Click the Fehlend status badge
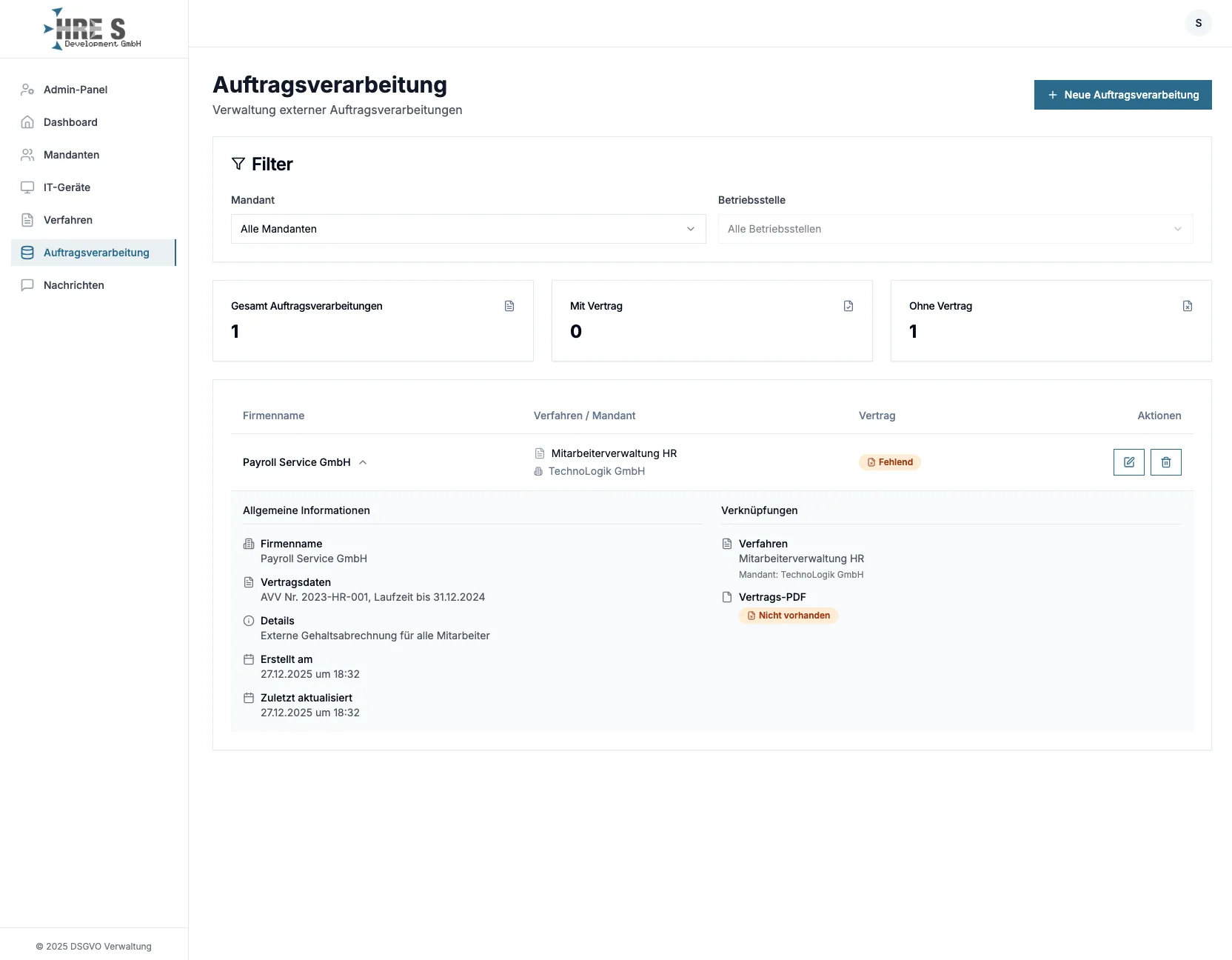The image size is (1232, 960). click(889, 461)
